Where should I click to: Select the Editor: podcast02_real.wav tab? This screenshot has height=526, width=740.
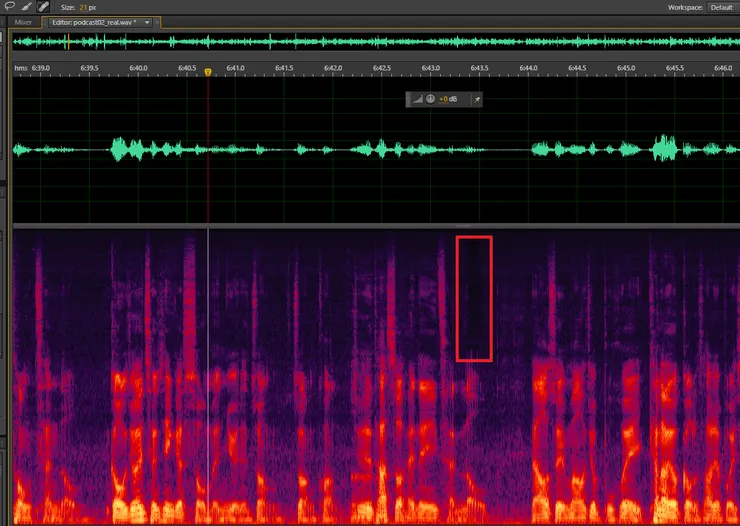[94, 22]
